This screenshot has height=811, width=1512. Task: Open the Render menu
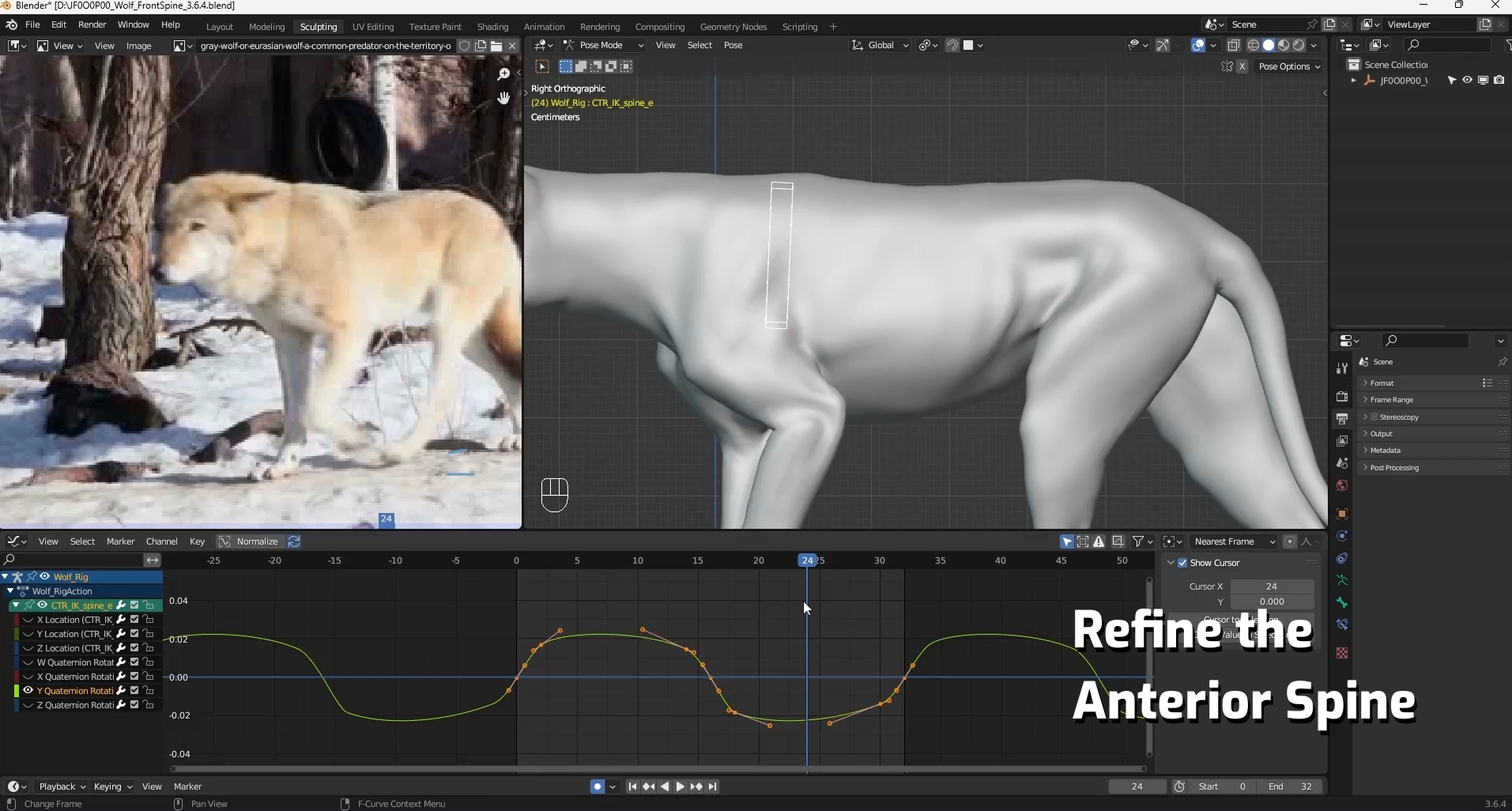tap(92, 25)
